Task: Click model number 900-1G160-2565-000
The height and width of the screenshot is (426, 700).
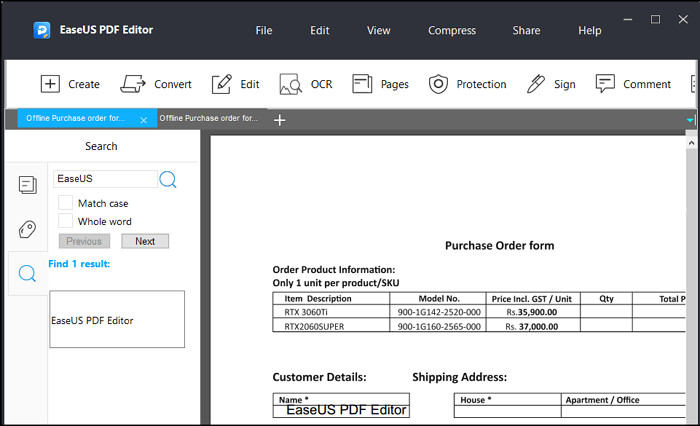Action: coord(439,326)
